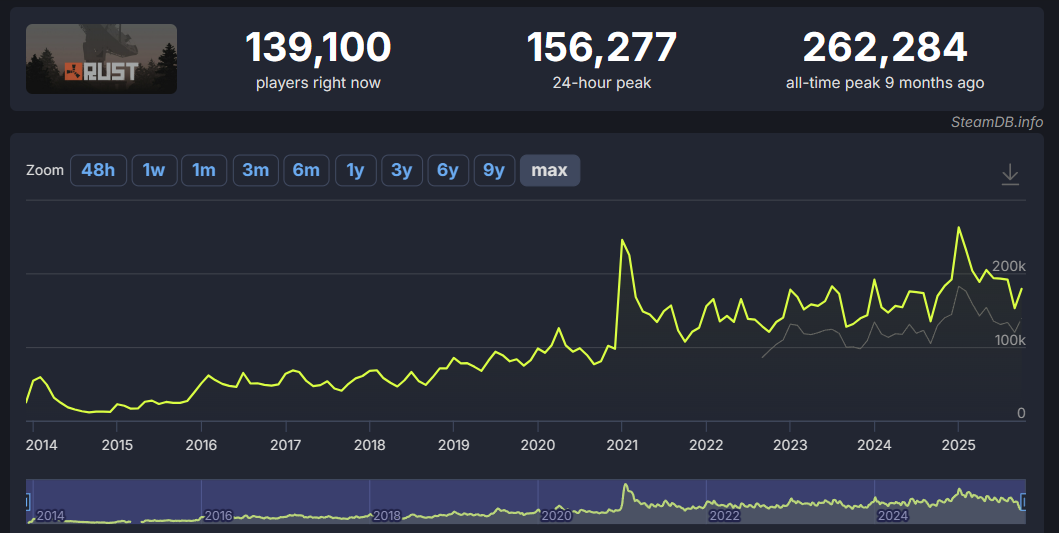
Task: Select the max zoom range
Action: (550, 170)
